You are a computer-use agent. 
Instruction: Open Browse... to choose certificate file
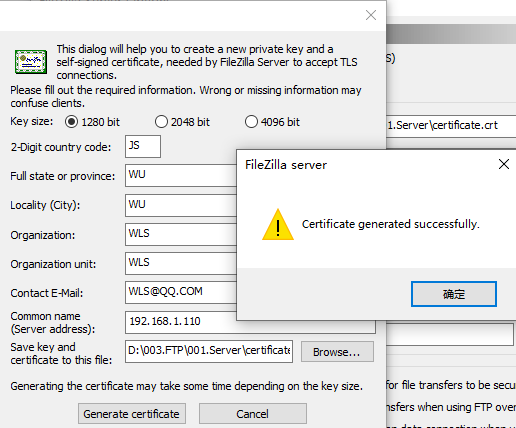click(337, 352)
